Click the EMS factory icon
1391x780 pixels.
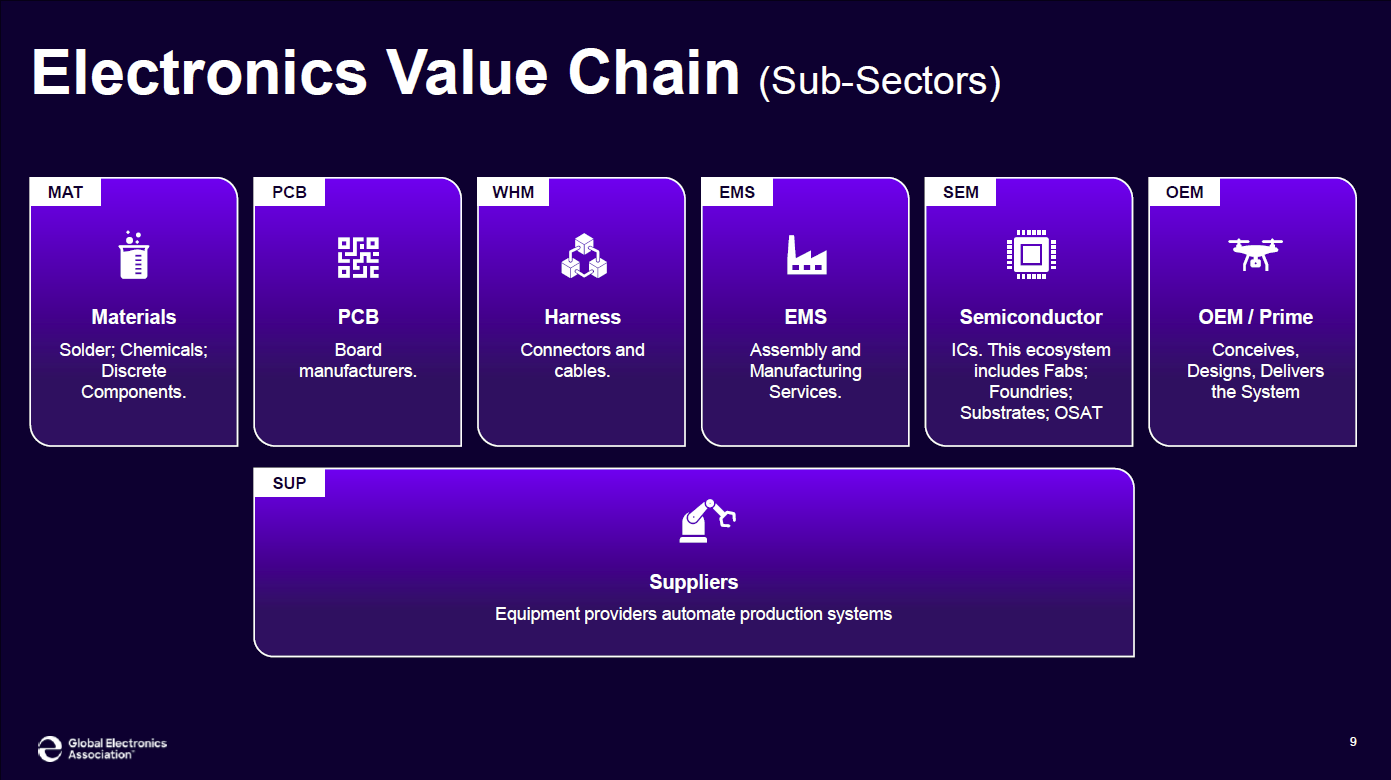806,255
